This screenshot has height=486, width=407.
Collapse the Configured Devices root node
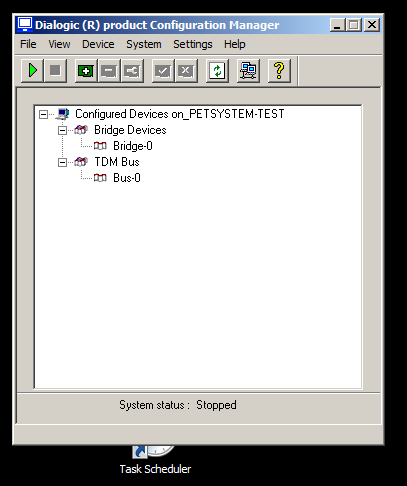tap(43, 114)
